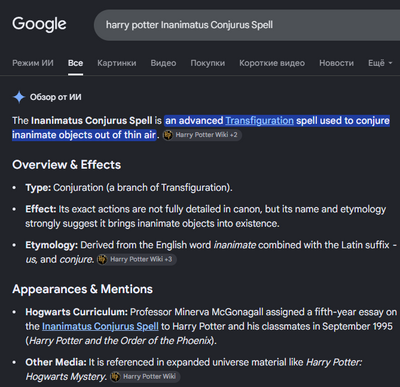
Task: Click the bold Type: label
Action: (38, 188)
